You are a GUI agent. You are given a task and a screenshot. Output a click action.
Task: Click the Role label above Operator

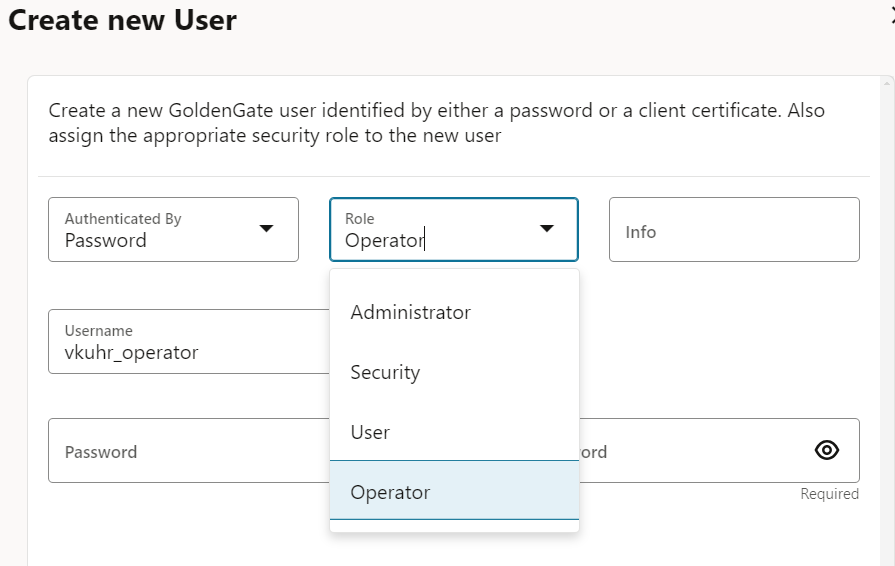pos(360,218)
